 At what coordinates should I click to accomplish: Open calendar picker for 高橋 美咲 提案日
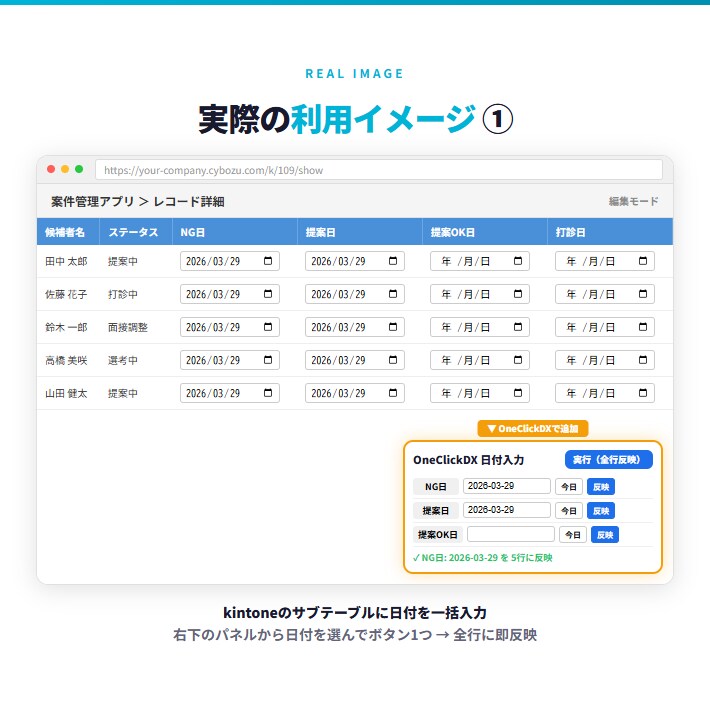click(393, 360)
